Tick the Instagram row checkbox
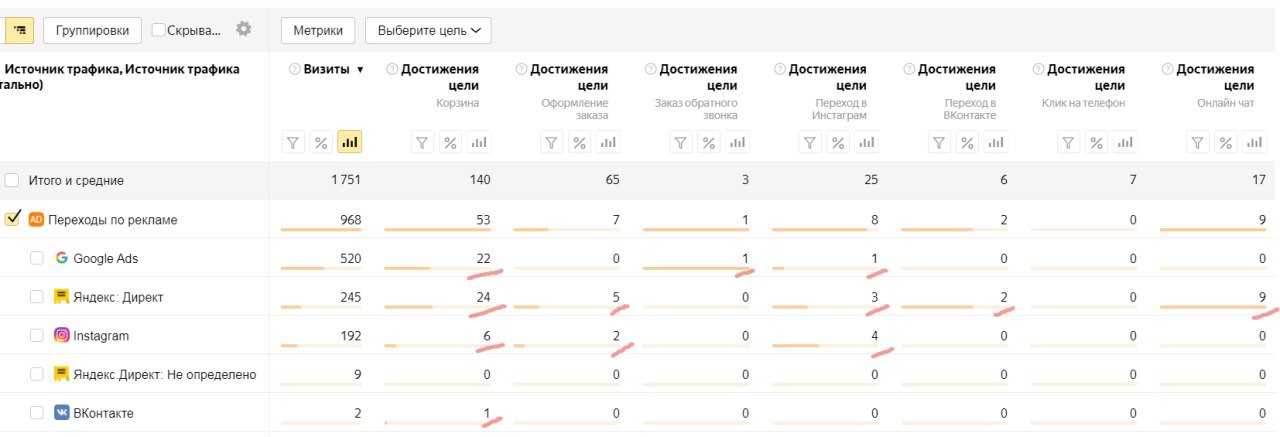 [x=37, y=336]
